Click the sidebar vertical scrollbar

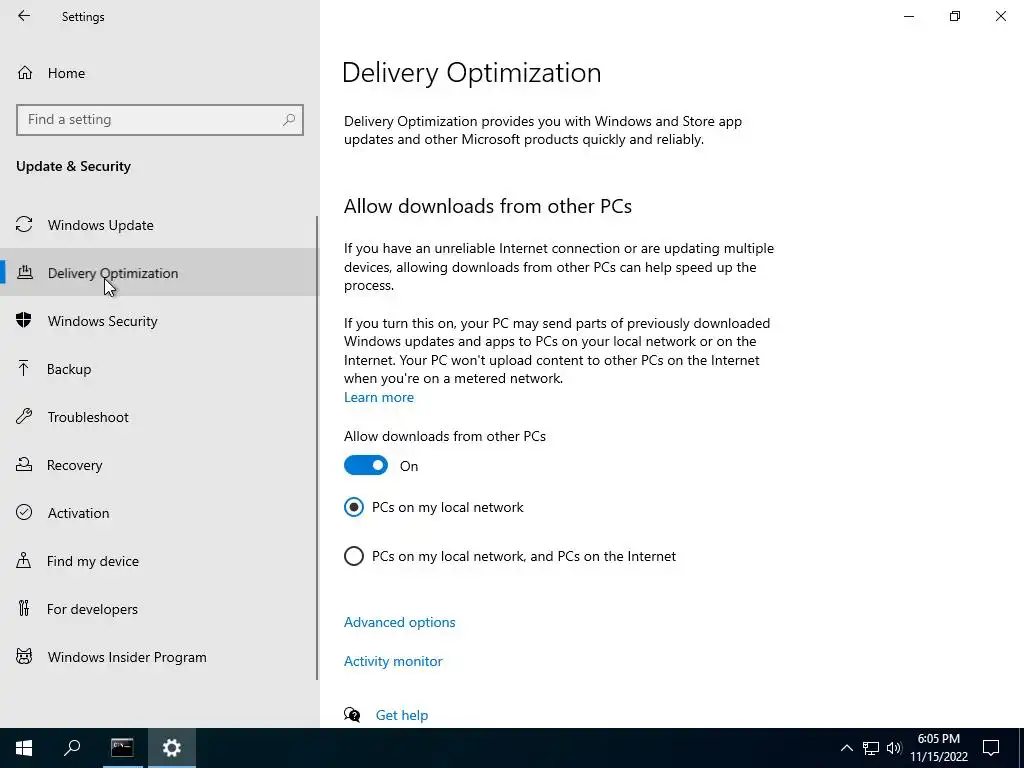317,447
